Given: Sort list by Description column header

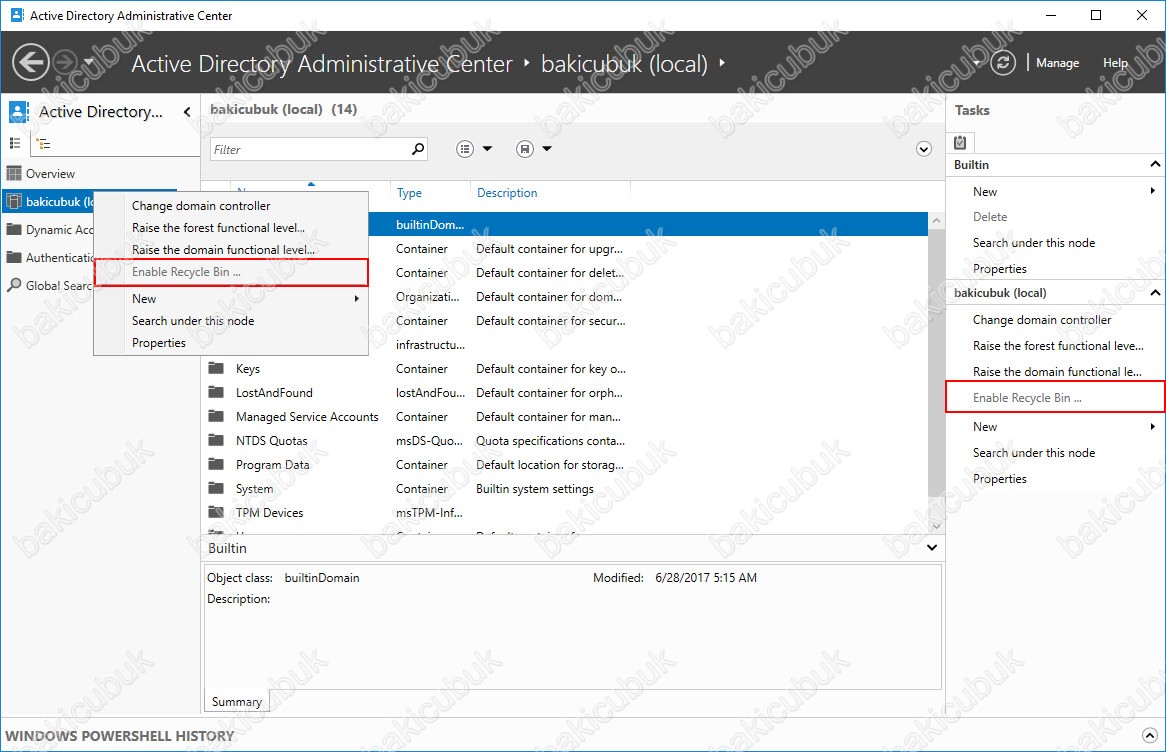Looking at the screenshot, I should point(507,193).
